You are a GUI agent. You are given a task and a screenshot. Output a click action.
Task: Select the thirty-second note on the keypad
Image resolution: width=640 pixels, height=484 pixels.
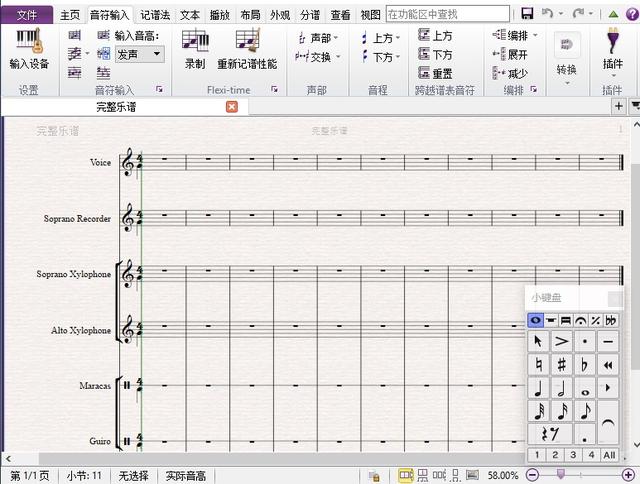pos(538,411)
